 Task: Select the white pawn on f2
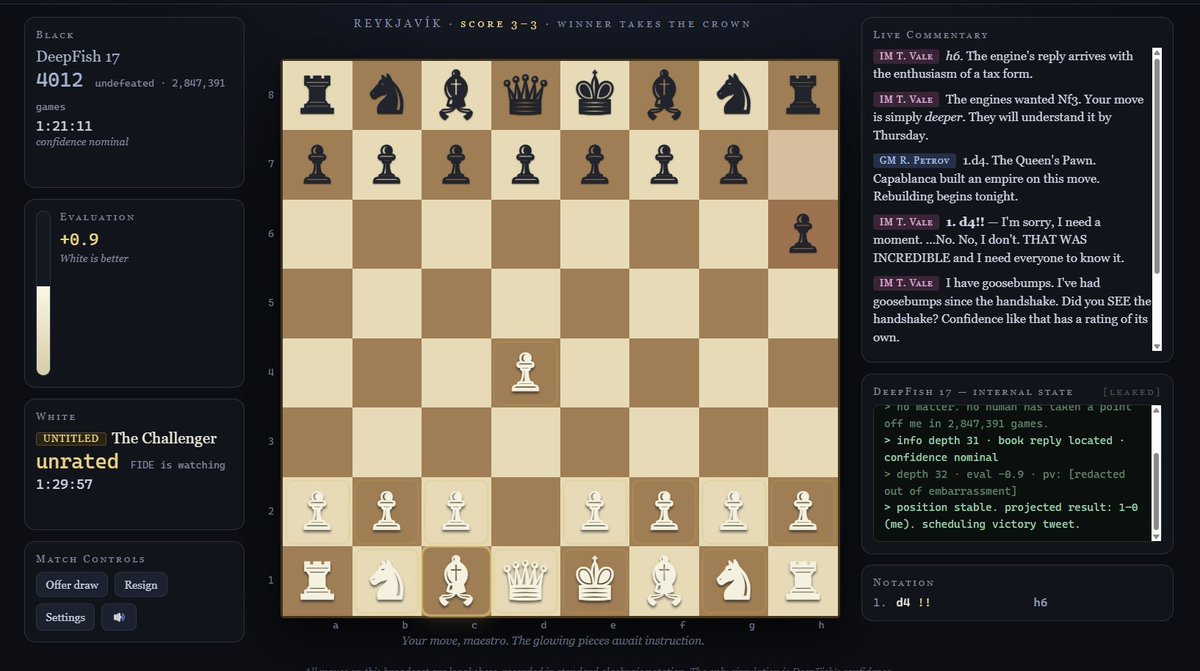pos(664,512)
